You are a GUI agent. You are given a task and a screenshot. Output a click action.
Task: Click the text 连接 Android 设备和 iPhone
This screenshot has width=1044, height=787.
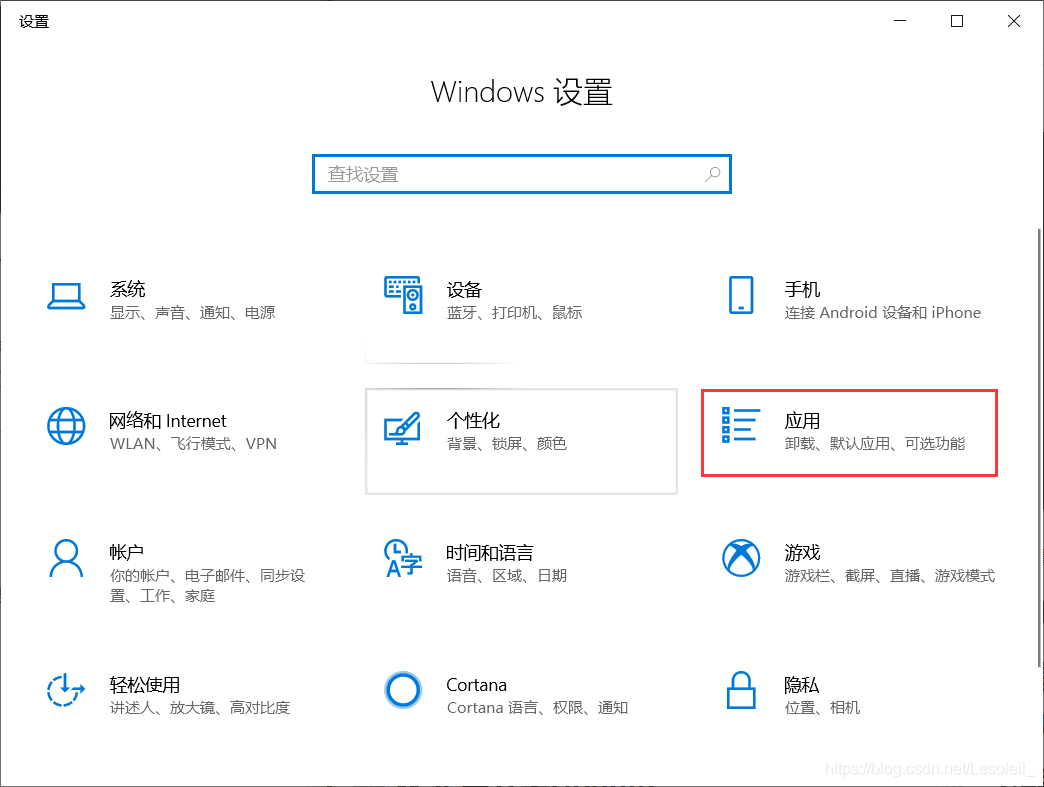coord(882,312)
